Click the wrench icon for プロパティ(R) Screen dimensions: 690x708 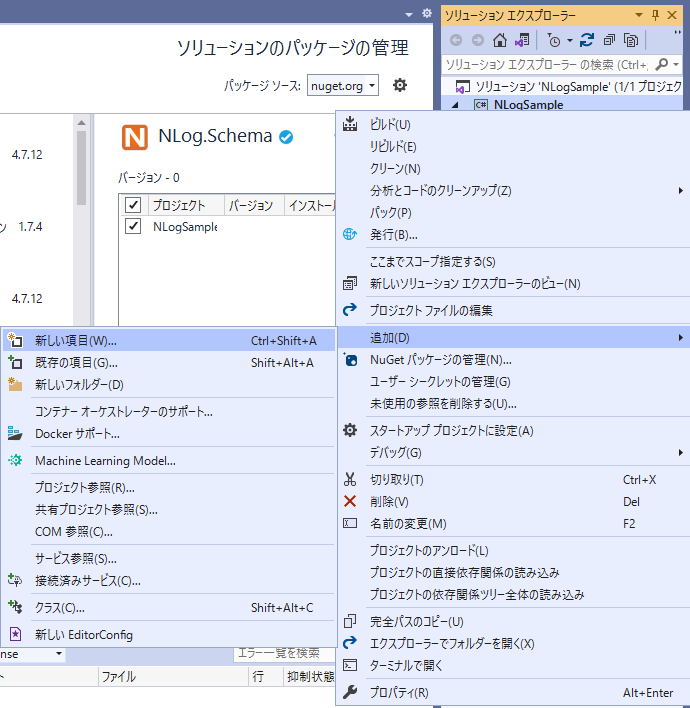click(350, 692)
